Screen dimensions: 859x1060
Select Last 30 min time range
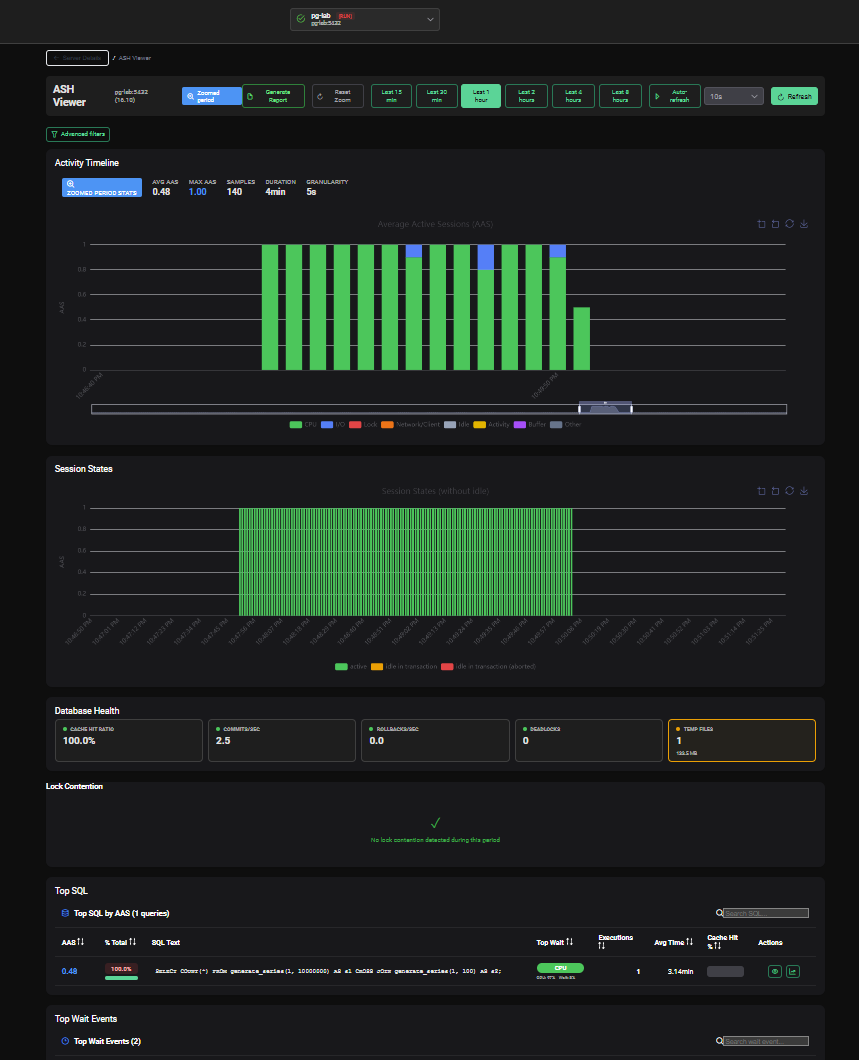(x=437, y=96)
